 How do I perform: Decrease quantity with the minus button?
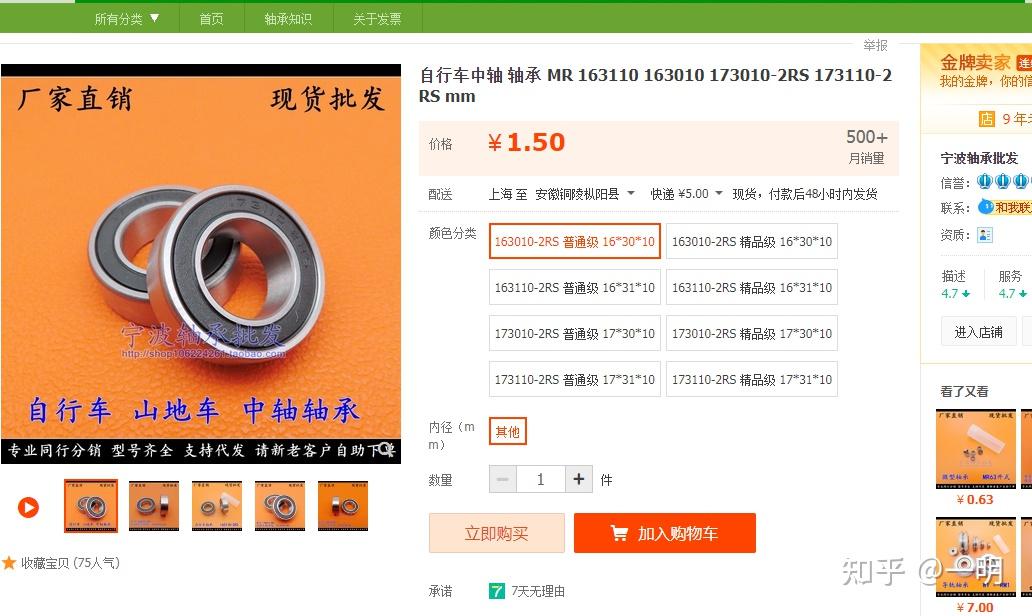pos(503,479)
